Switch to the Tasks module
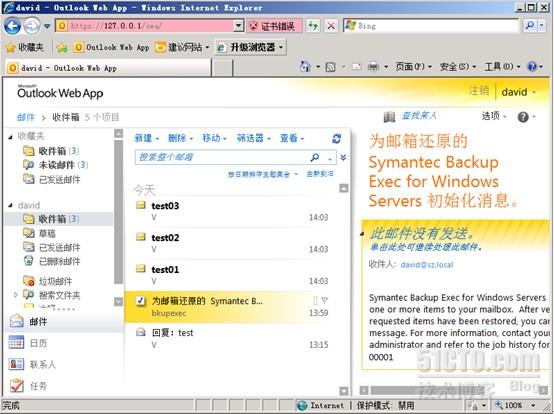This screenshot has height=414, width=554. tap(64, 386)
